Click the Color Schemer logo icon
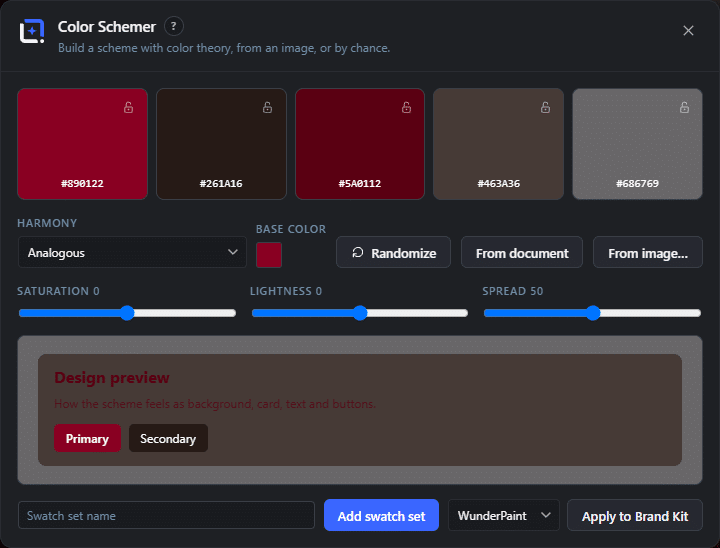Image resolution: width=720 pixels, height=548 pixels. coord(32,31)
